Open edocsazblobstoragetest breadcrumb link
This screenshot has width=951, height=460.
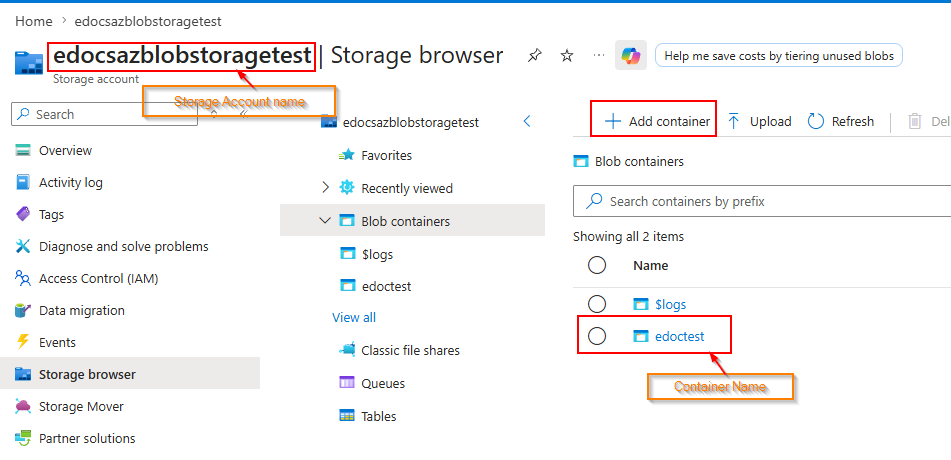[x=147, y=21]
